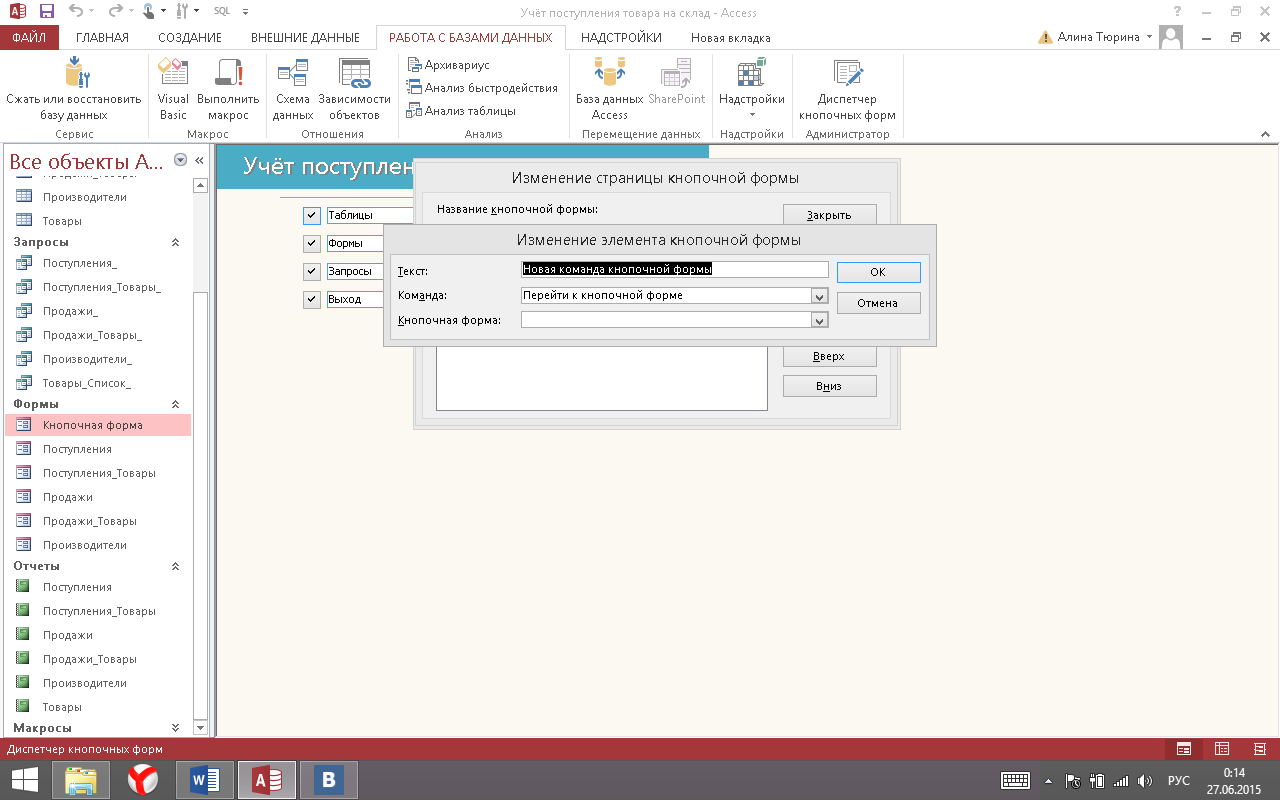Image resolution: width=1280 pixels, height=800 pixels.
Task: Open the Команда dropdown list
Action: [820, 296]
